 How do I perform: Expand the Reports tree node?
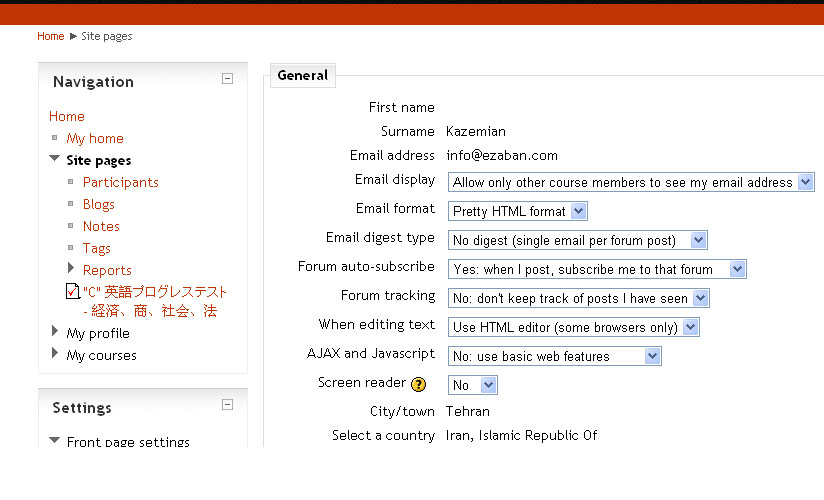pyautogui.click(x=71, y=269)
